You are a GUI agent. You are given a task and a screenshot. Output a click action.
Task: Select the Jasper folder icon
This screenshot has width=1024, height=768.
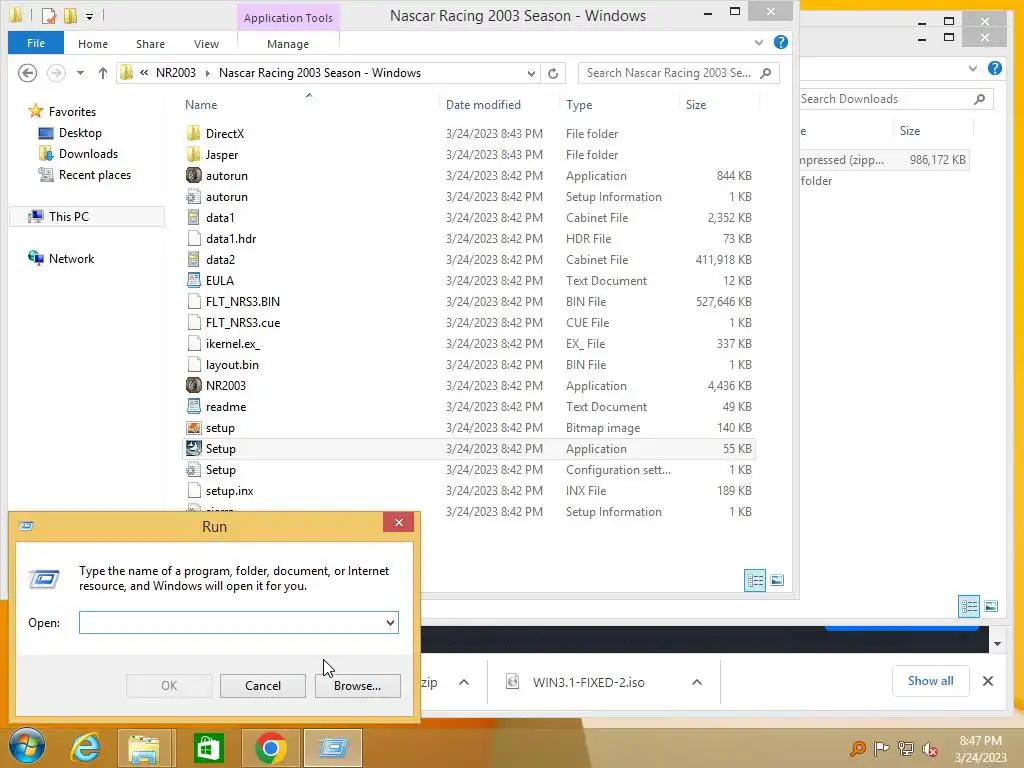pos(193,155)
